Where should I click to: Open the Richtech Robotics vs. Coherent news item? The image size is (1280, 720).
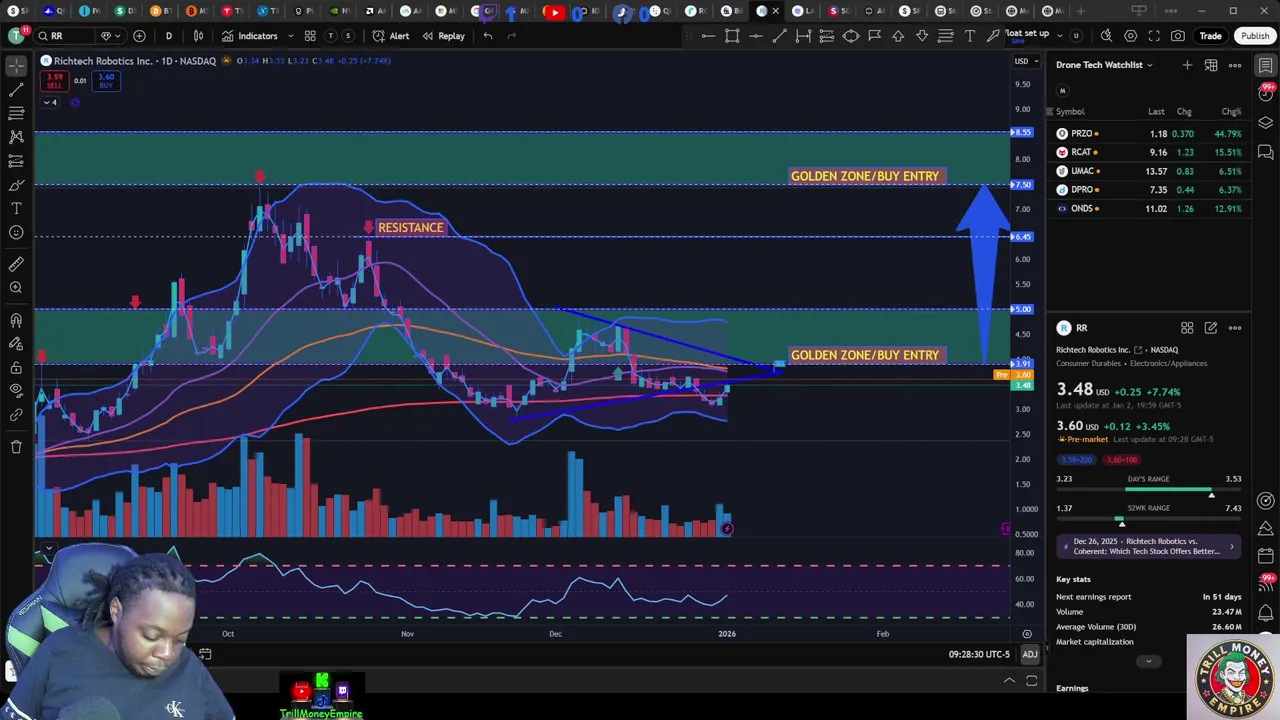tap(1148, 546)
